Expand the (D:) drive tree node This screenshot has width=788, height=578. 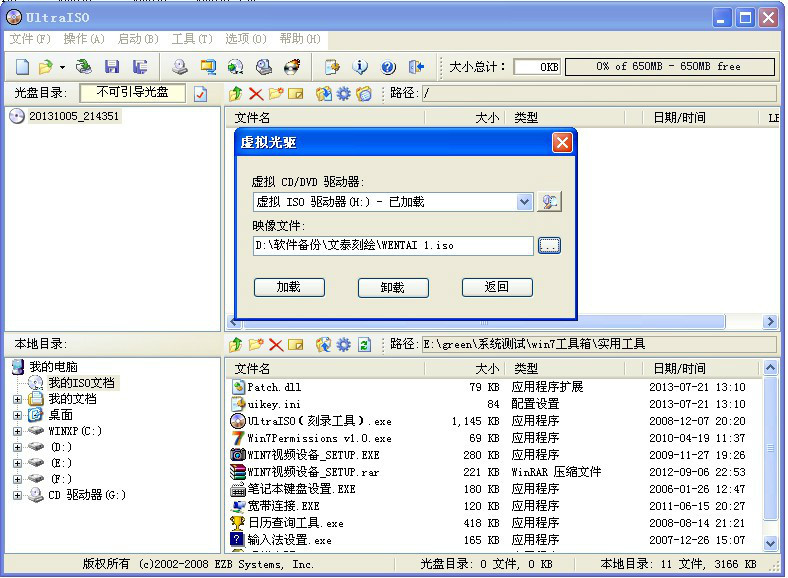click(18, 448)
